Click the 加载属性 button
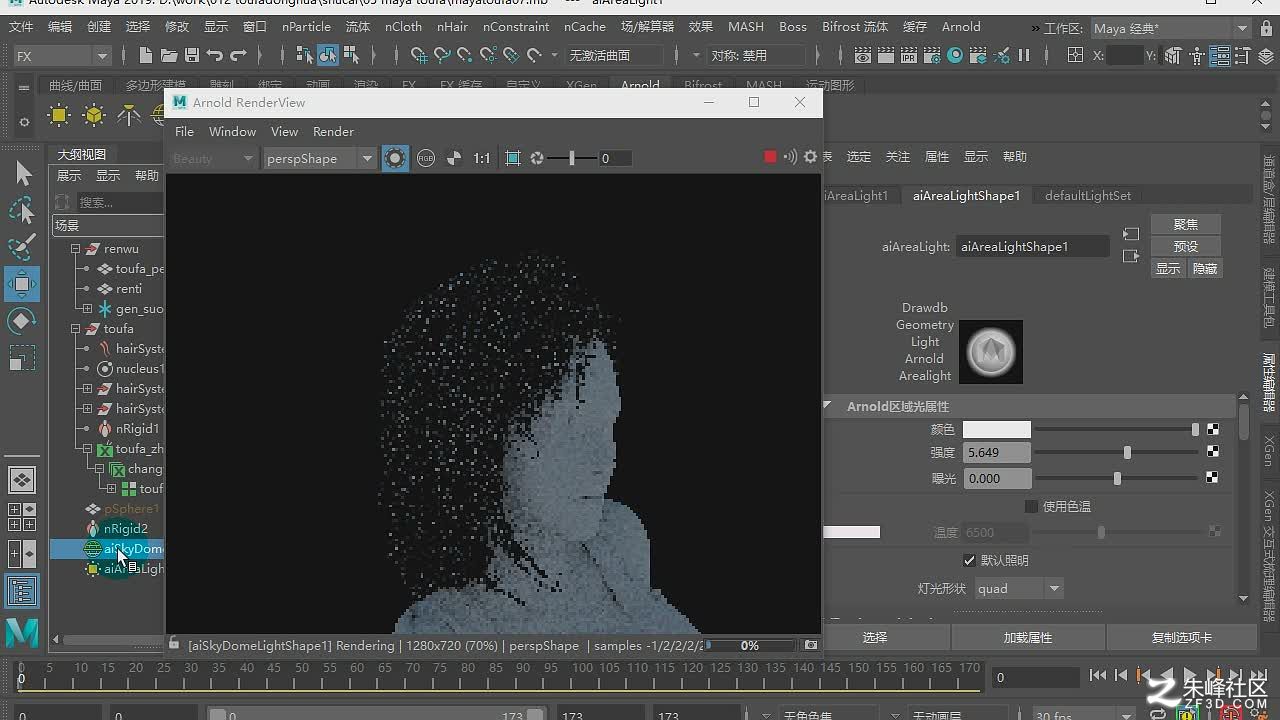The height and width of the screenshot is (720, 1280). (x=1028, y=637)
